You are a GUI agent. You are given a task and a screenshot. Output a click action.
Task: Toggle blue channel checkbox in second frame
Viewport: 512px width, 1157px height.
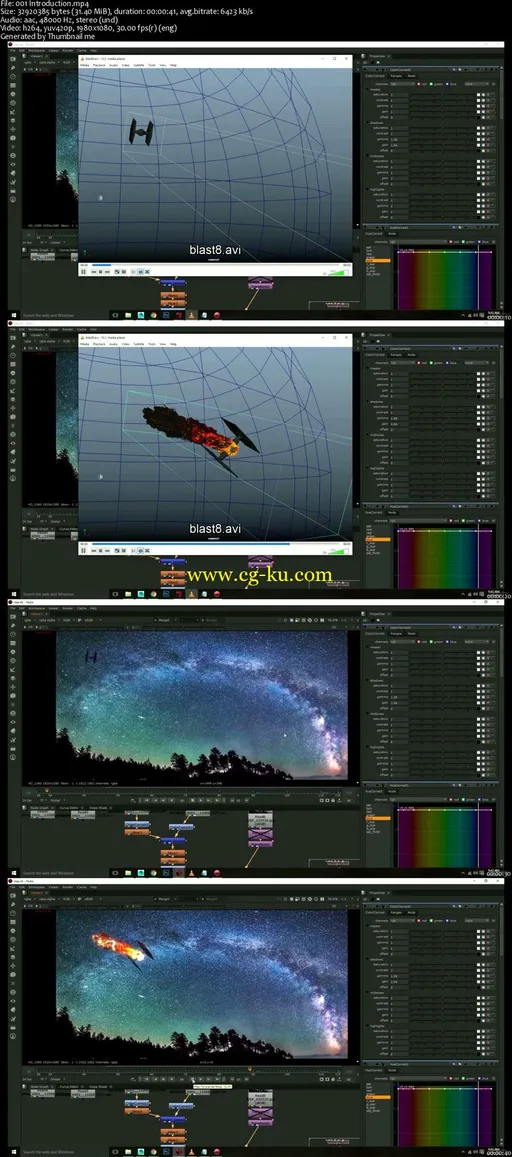(448, 362)
